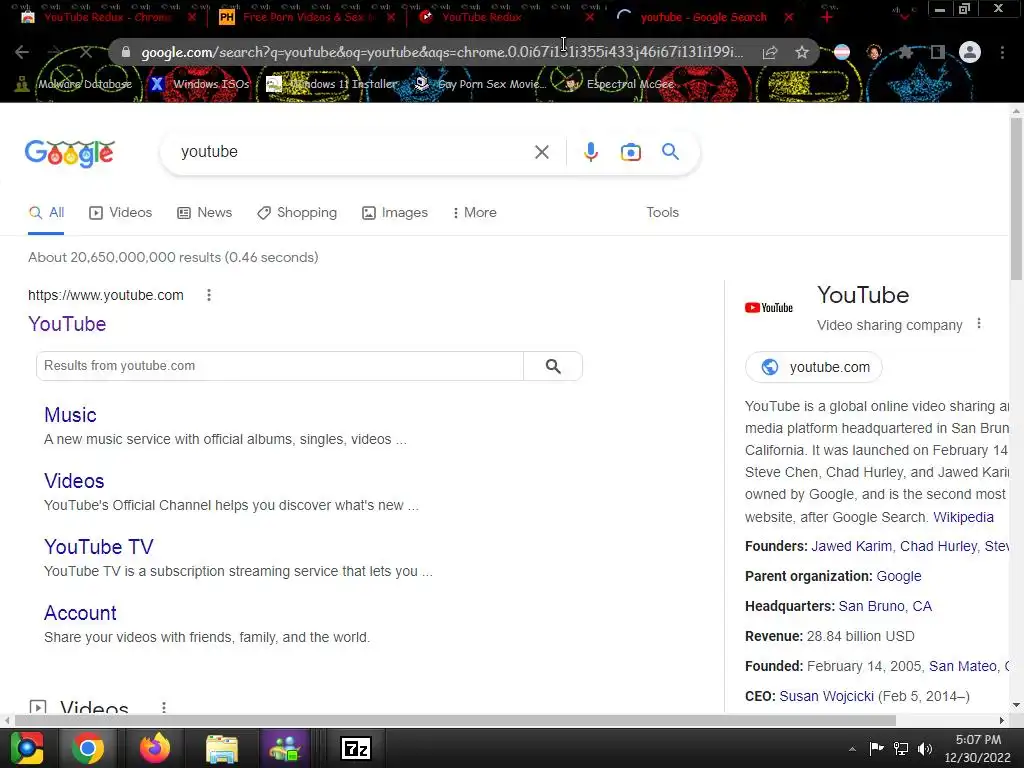Open the Account sitelink
Viewport: 1024px width, 768px height.
click(x=80, y=613)
